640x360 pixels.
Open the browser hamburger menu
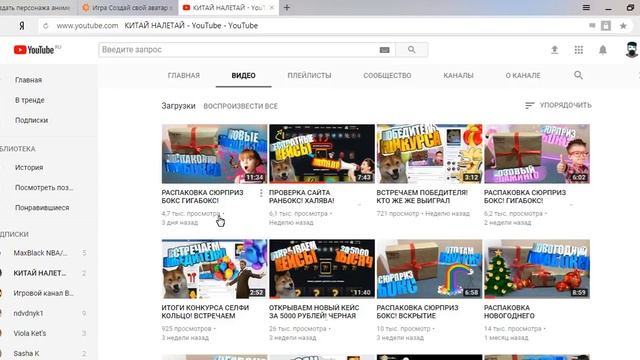coord(586,7)
